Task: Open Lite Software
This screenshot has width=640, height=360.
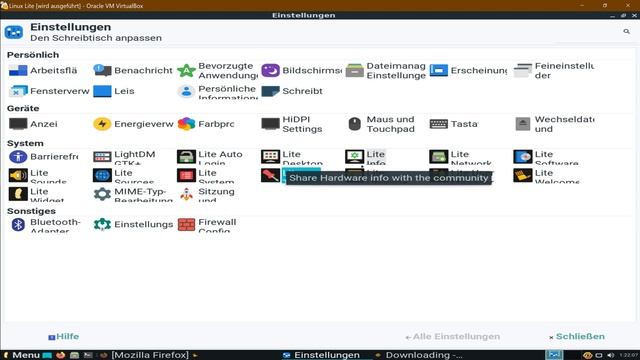Action: tap(546, 157)
